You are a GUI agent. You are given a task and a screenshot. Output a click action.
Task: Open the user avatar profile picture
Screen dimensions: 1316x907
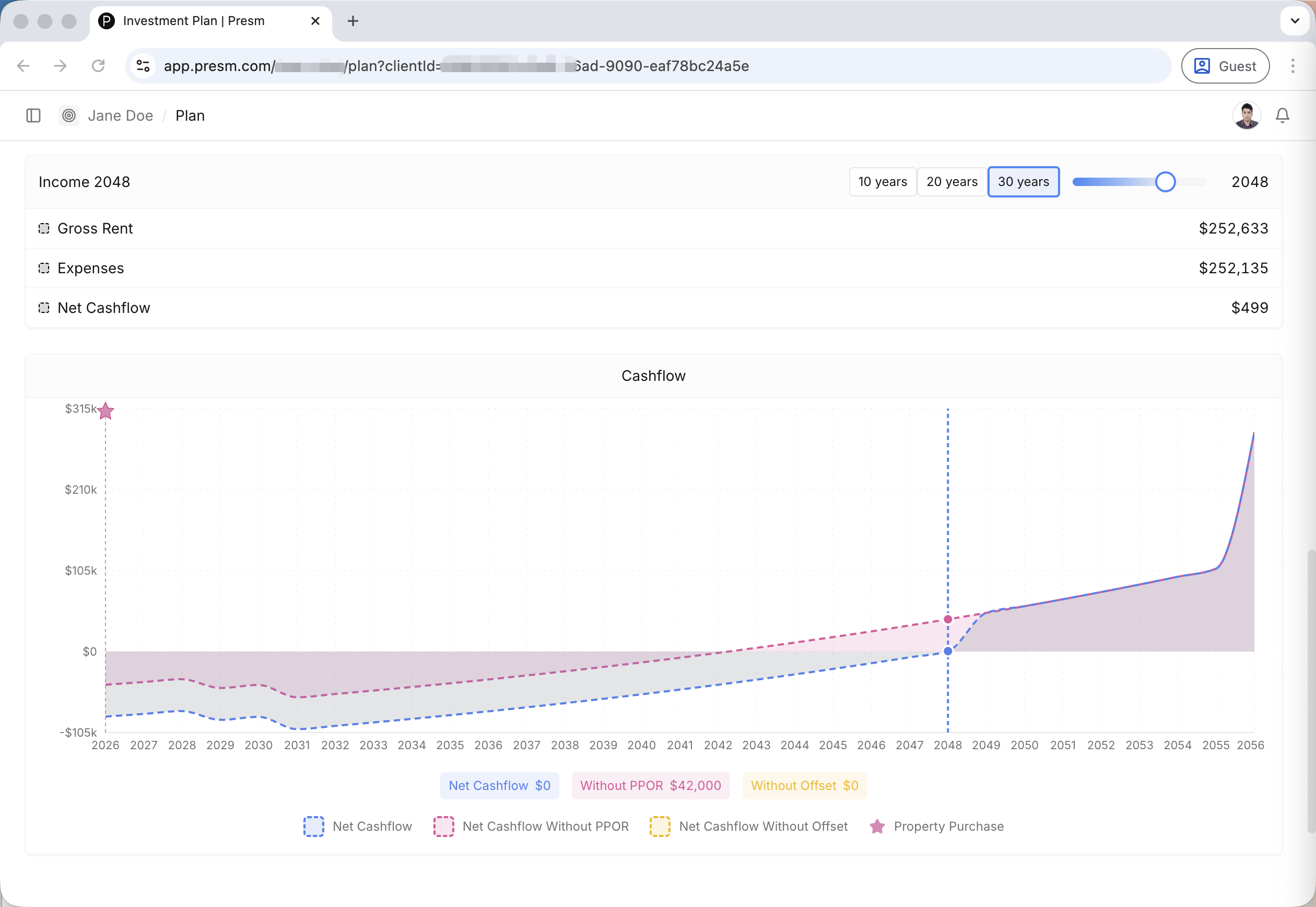[1246, 115]
